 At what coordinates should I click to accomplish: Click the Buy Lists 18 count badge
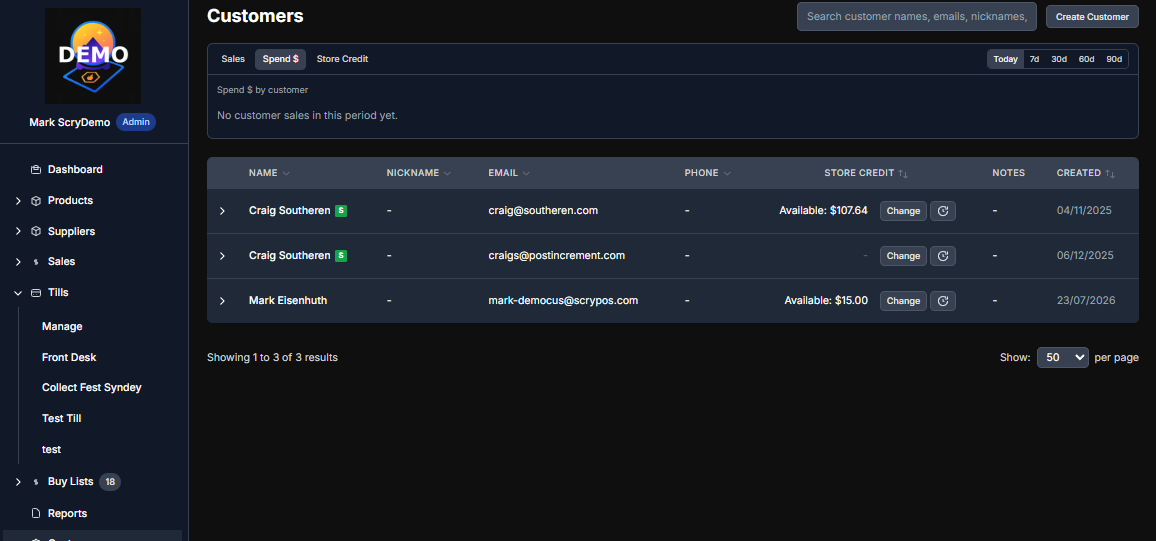110,482
